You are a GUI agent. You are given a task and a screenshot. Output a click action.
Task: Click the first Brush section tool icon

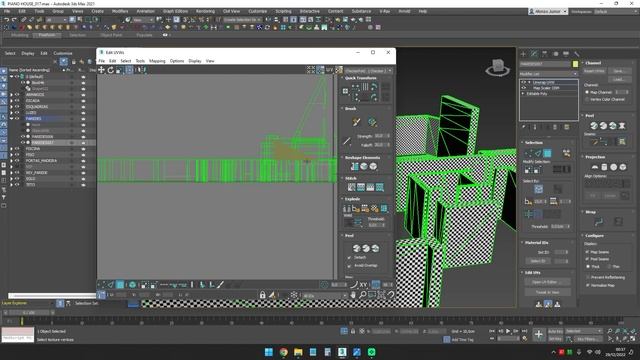[356, 122]
